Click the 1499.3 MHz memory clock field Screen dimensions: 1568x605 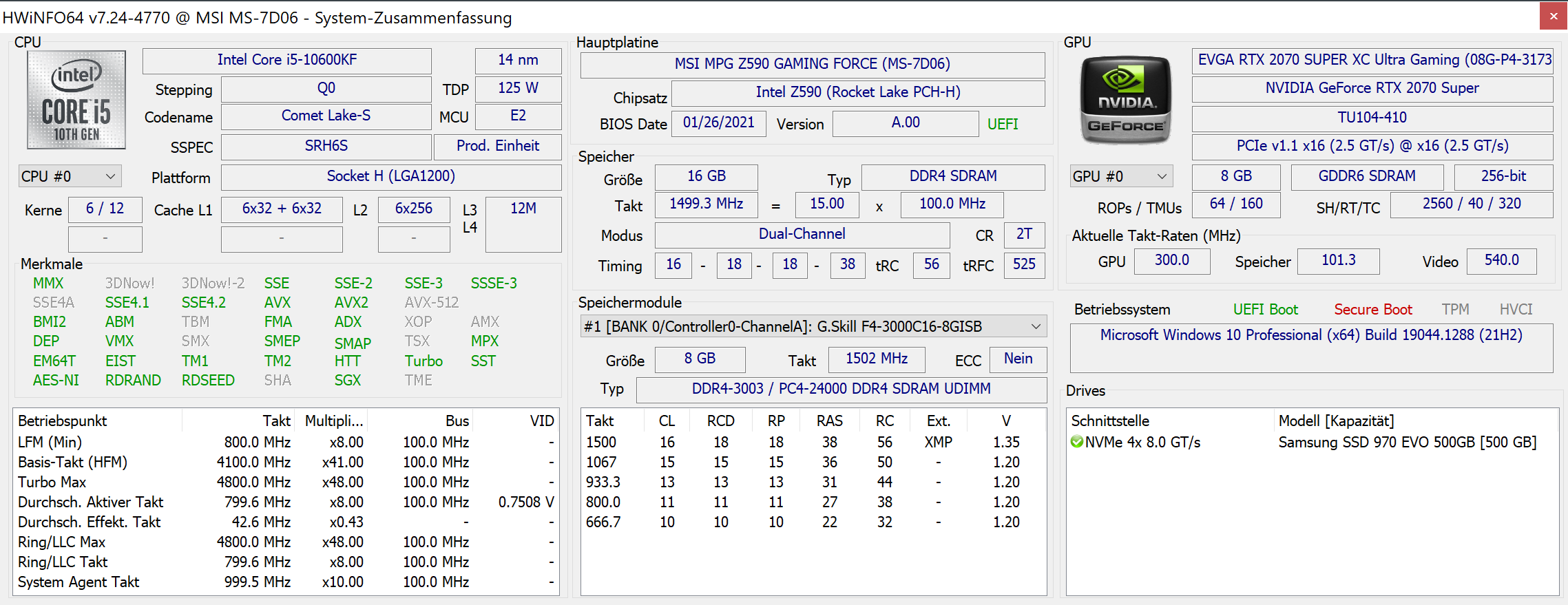[x=707, y=204]
